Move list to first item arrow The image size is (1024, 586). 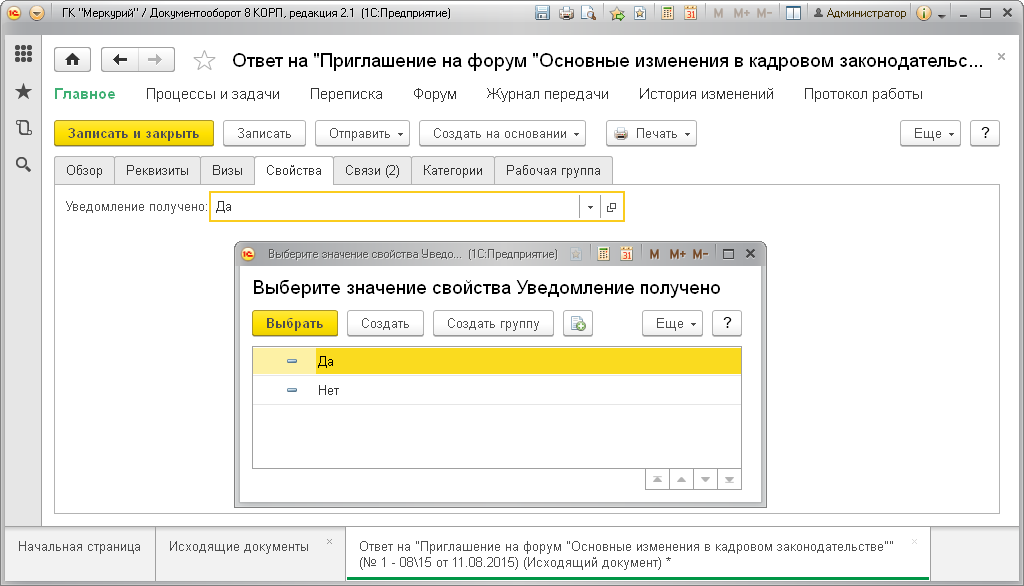pos(658,480)
